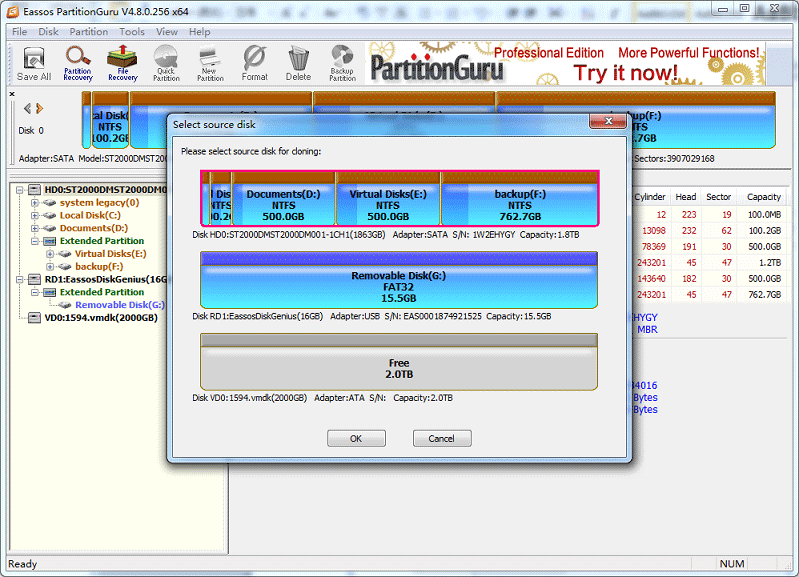Cancel the Select source disk dialog
This screenshot has width=799, height=577.
(x=442, y=438)
